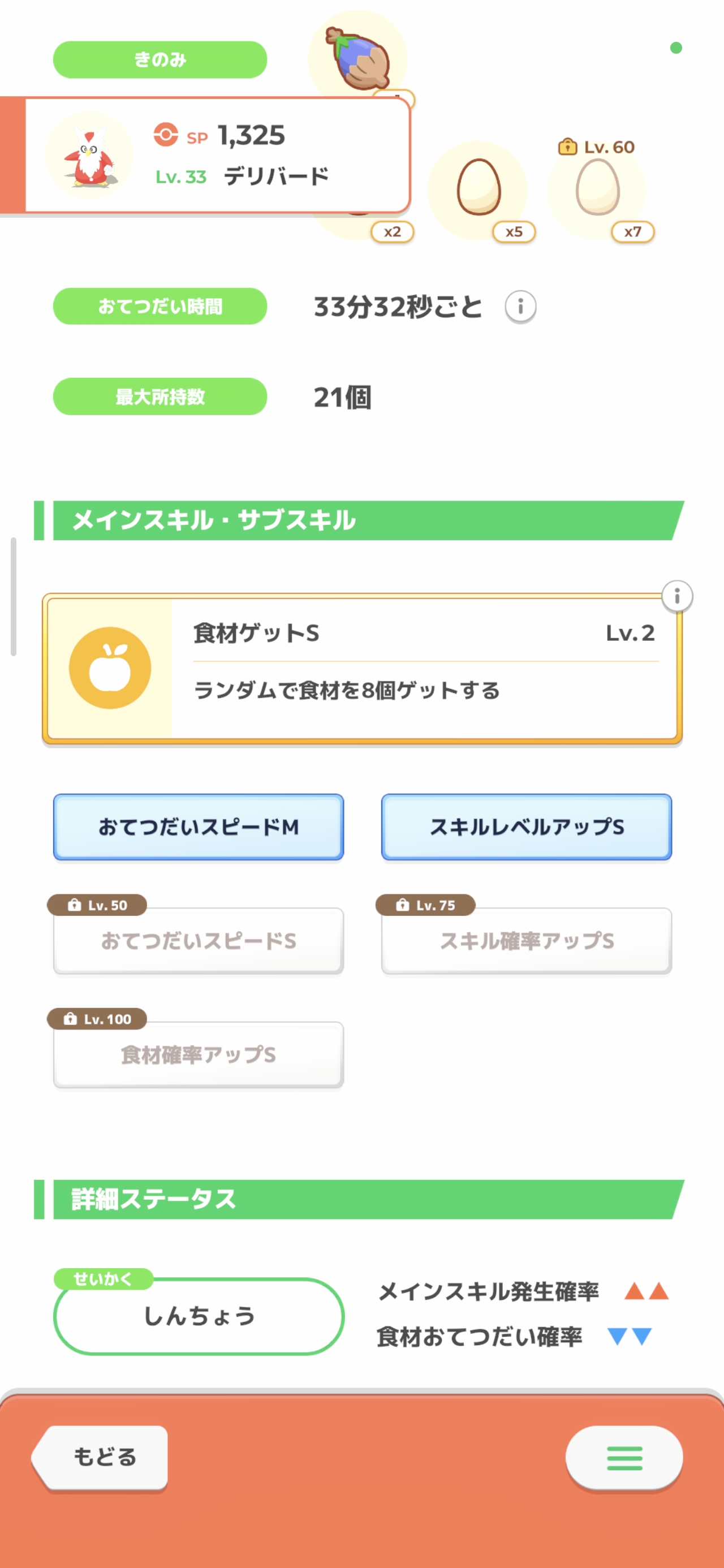Select the locked Lv. 60 egg ingredient
This screenshot has width=724, height=1568.
pyautogui.click(x=597, y=189)
